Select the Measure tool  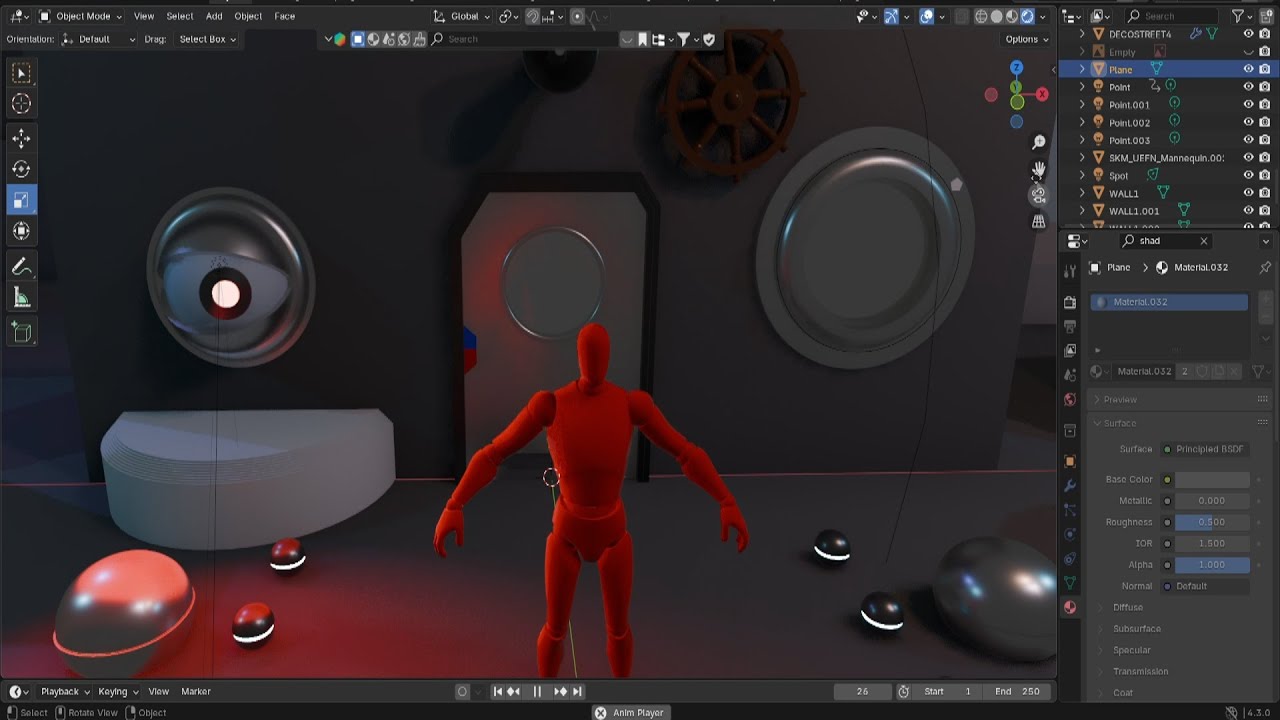21,298
